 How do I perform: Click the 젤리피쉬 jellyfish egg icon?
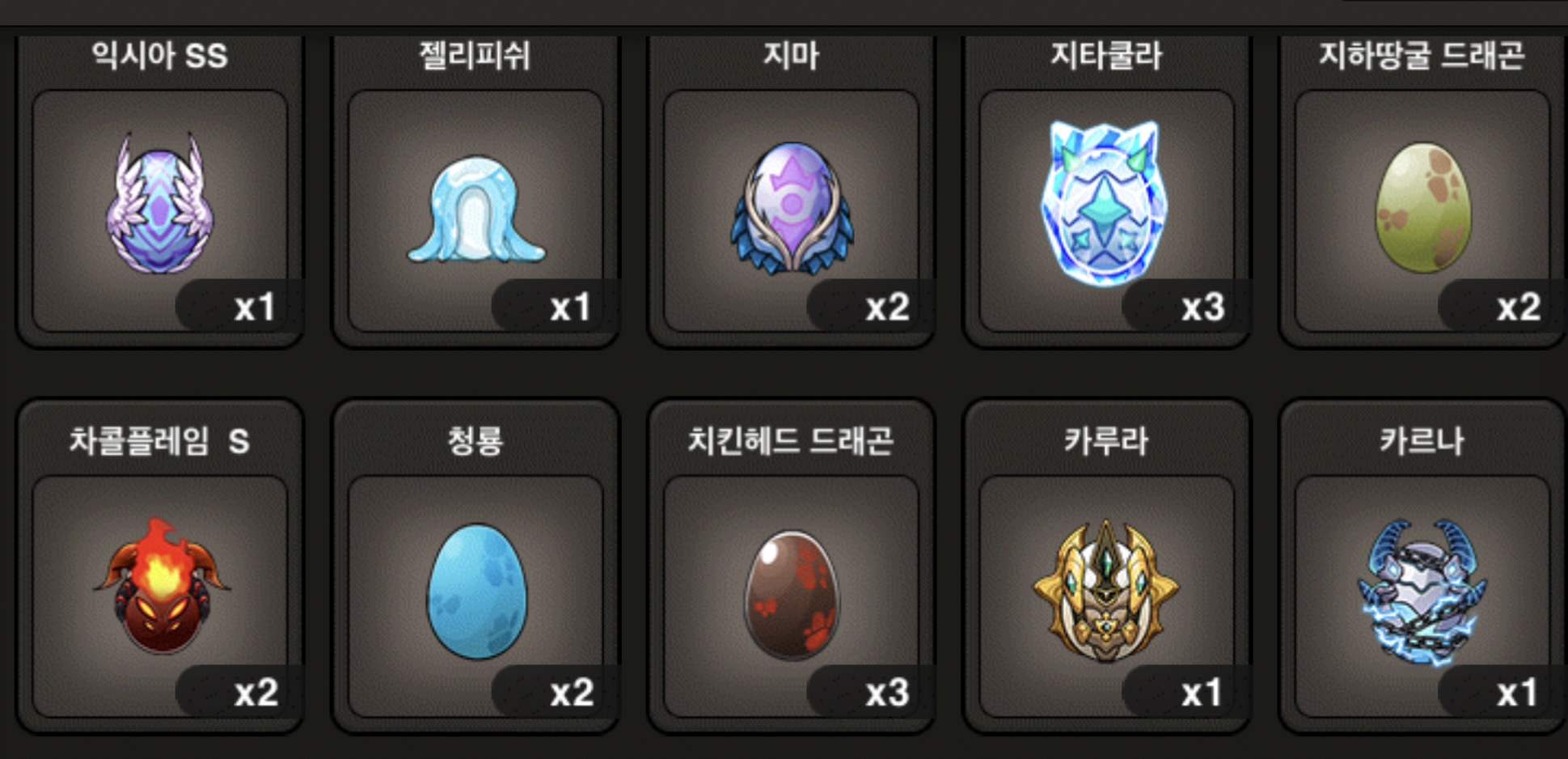click(476, 210)
